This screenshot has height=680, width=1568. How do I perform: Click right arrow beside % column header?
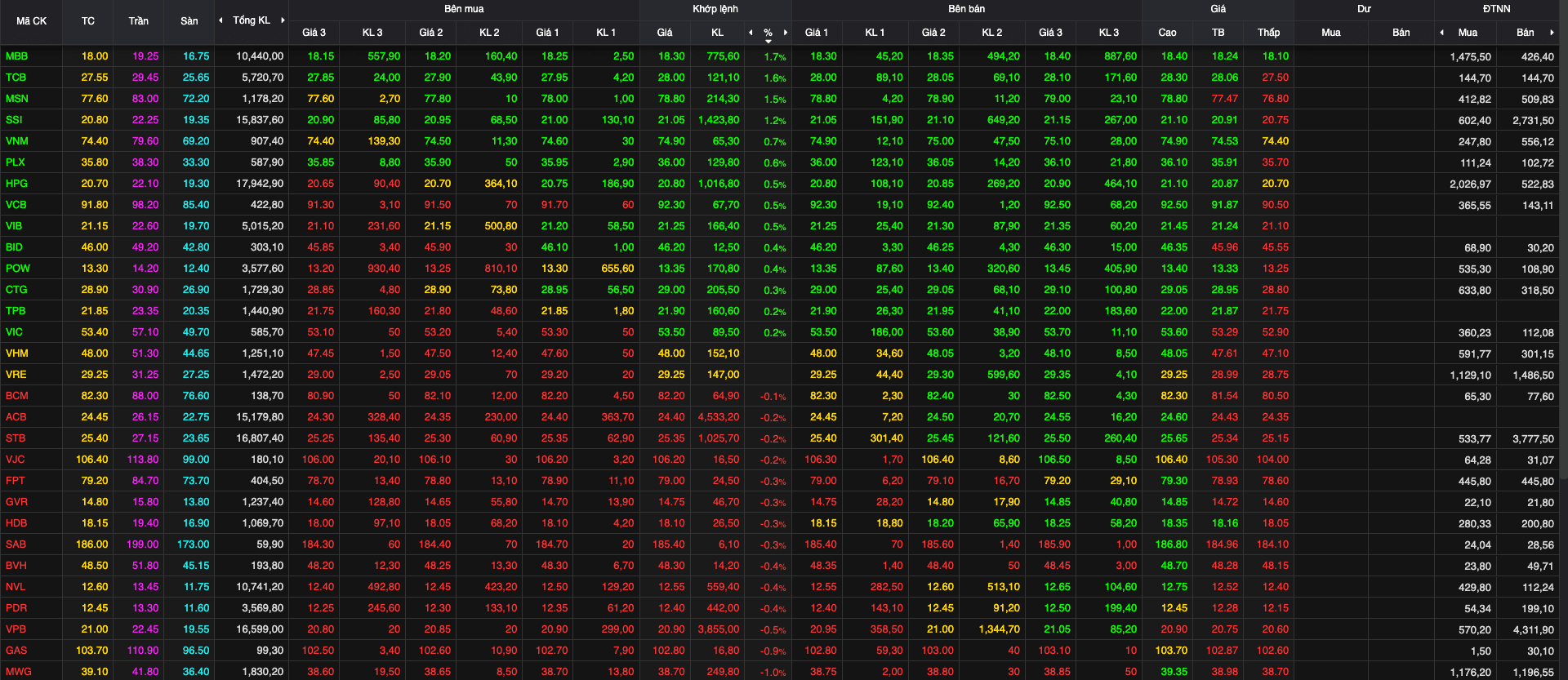click(x=786, y=33)
